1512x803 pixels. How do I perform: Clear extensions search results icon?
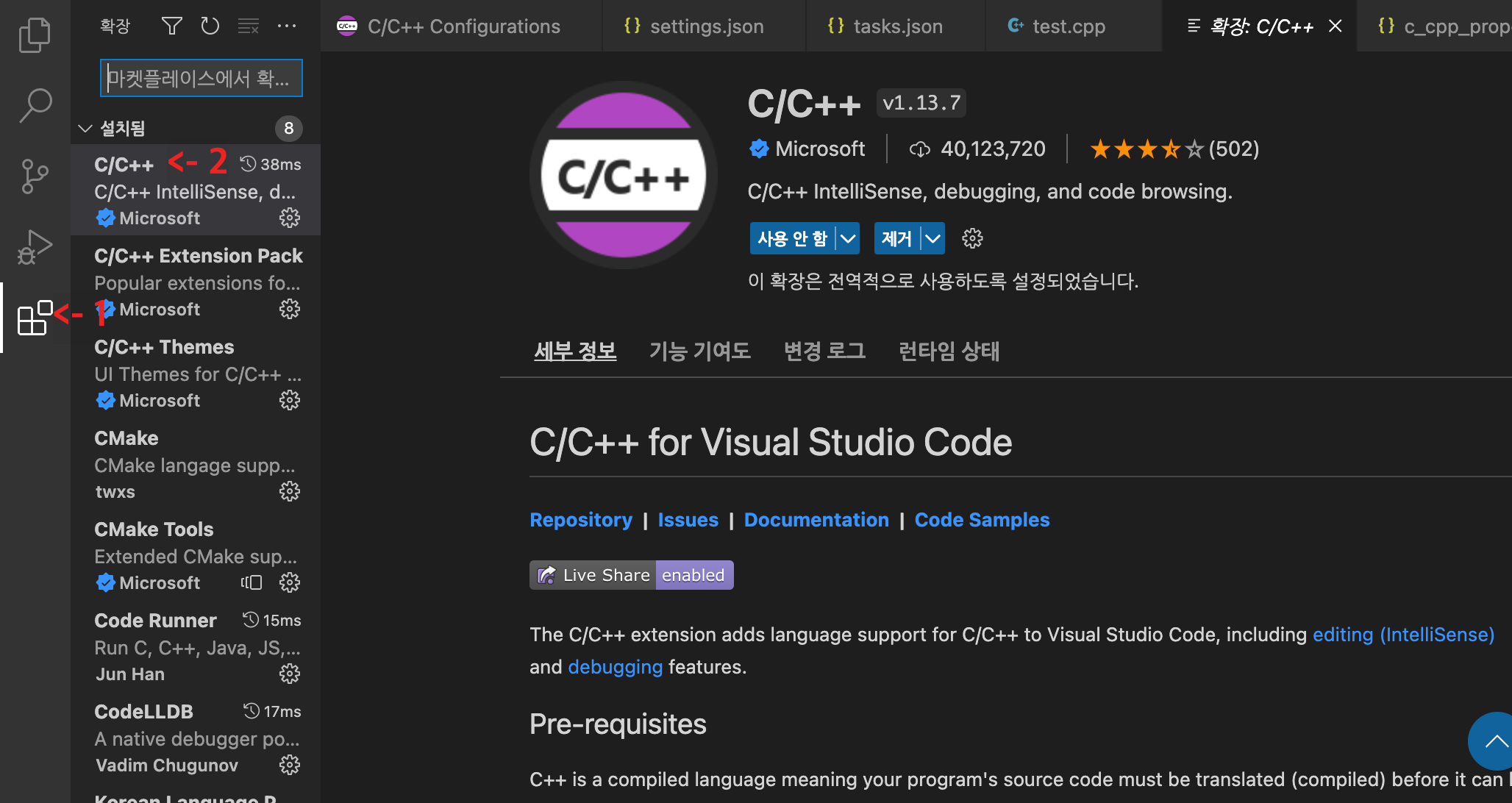click(249, 26)
